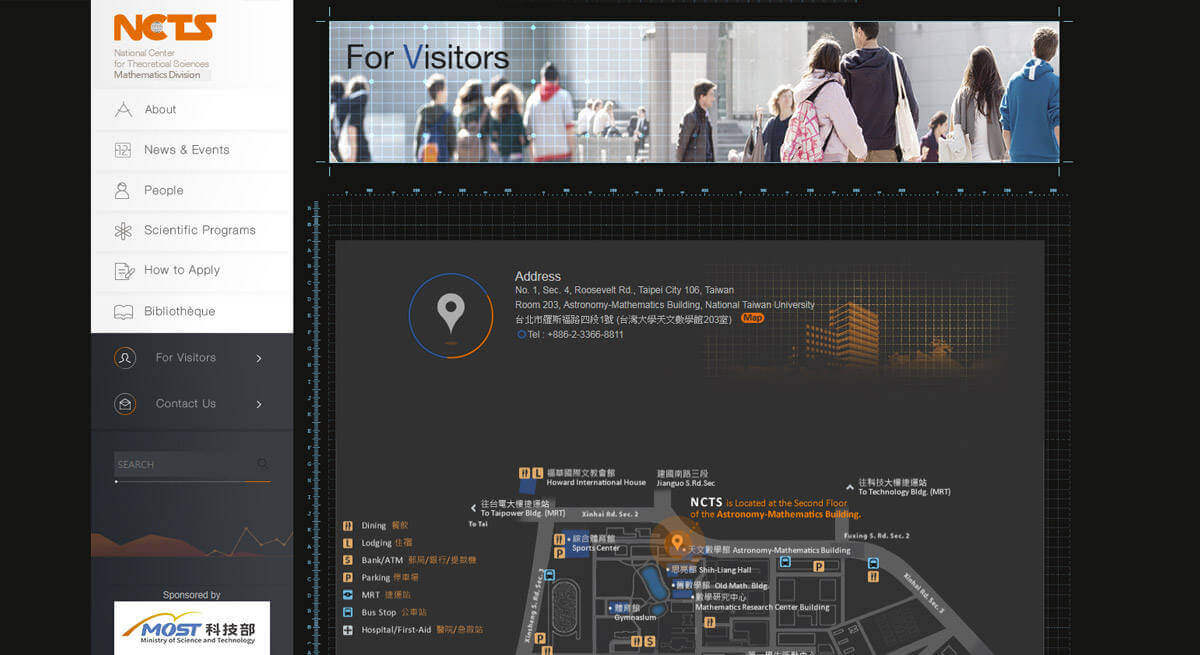Click the orange NCTS map pin
Image resolution: width=1200 pixels, height=655 pixels.
[x=676, y=543]
